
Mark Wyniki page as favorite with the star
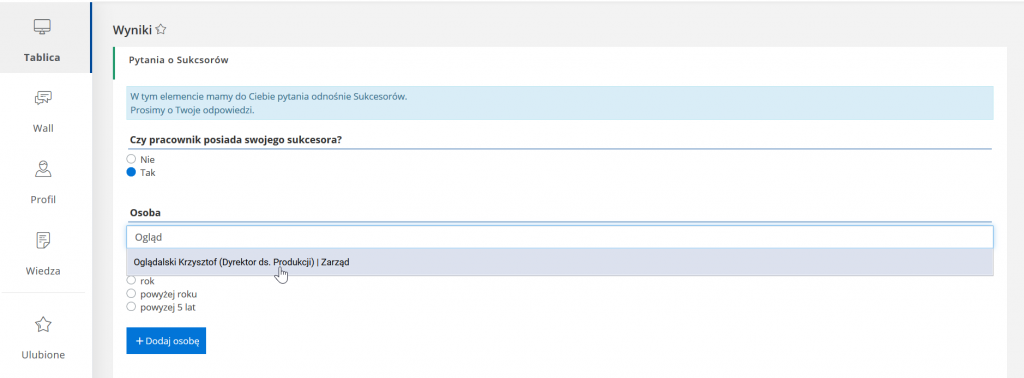[161, 29]
